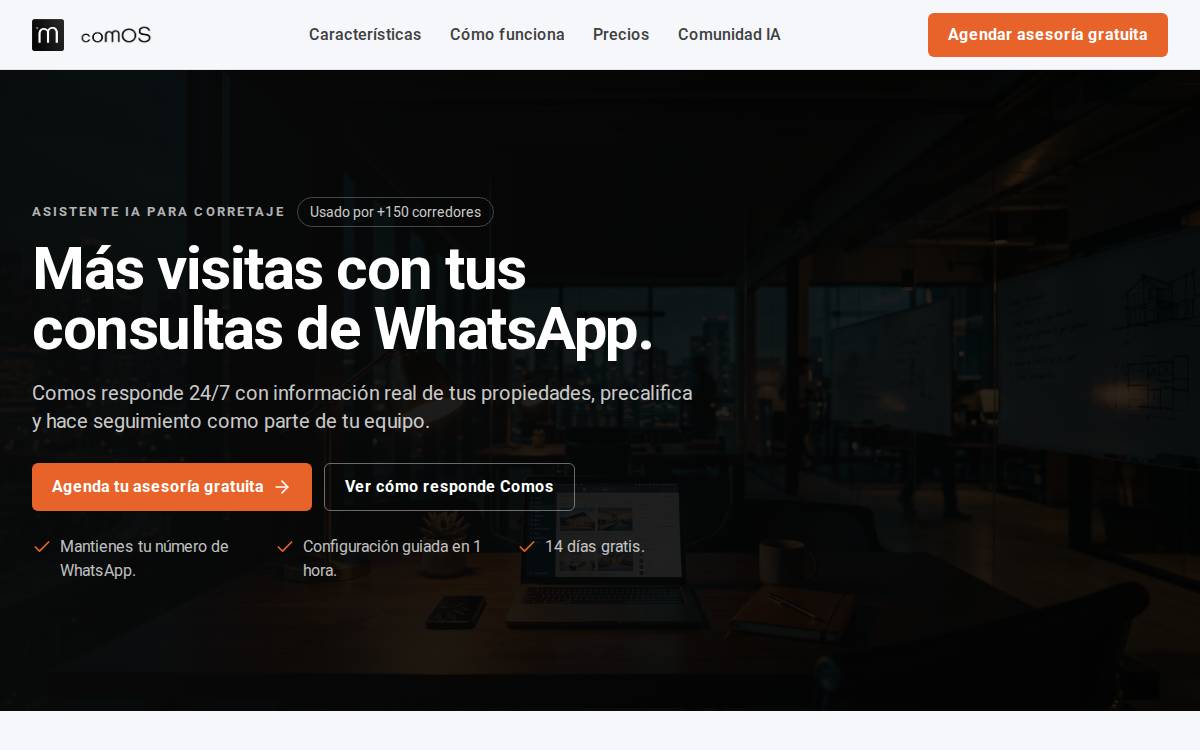Click 'Usado por +150 corredores' badge
The height and width of the screenshot is (750, 1200).
(395, 212)
